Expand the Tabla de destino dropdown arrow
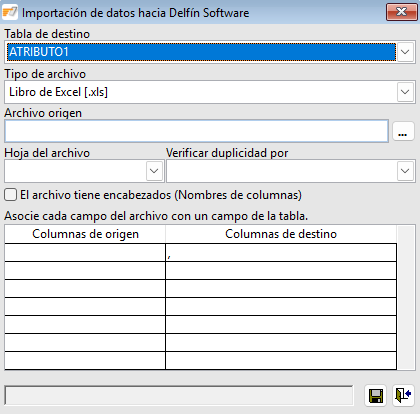 405,52
